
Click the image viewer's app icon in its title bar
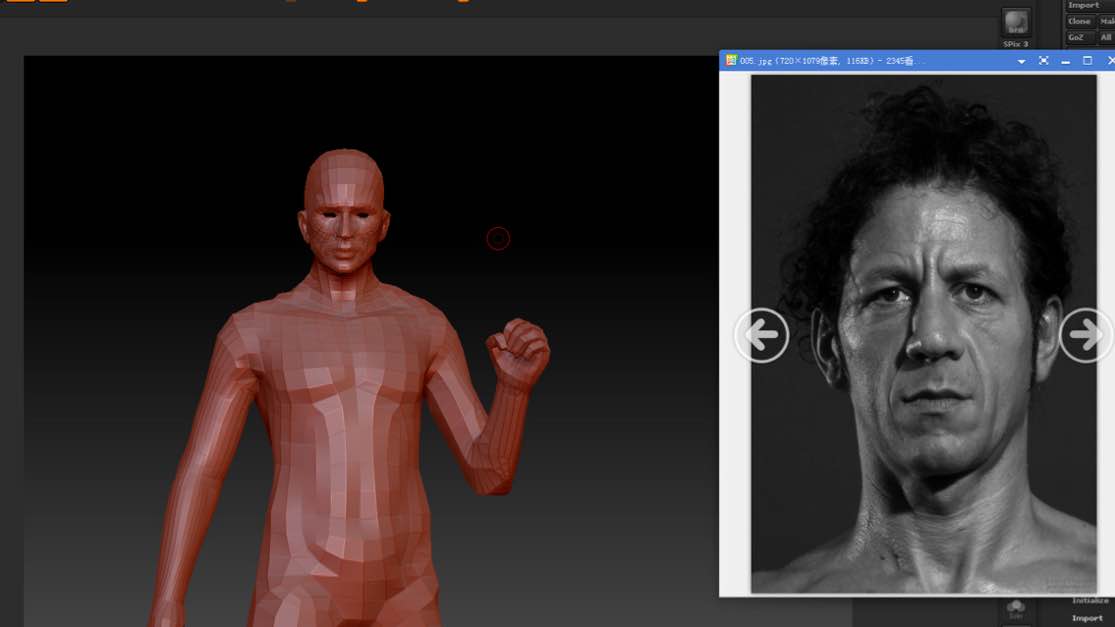[x=730, y=60]
